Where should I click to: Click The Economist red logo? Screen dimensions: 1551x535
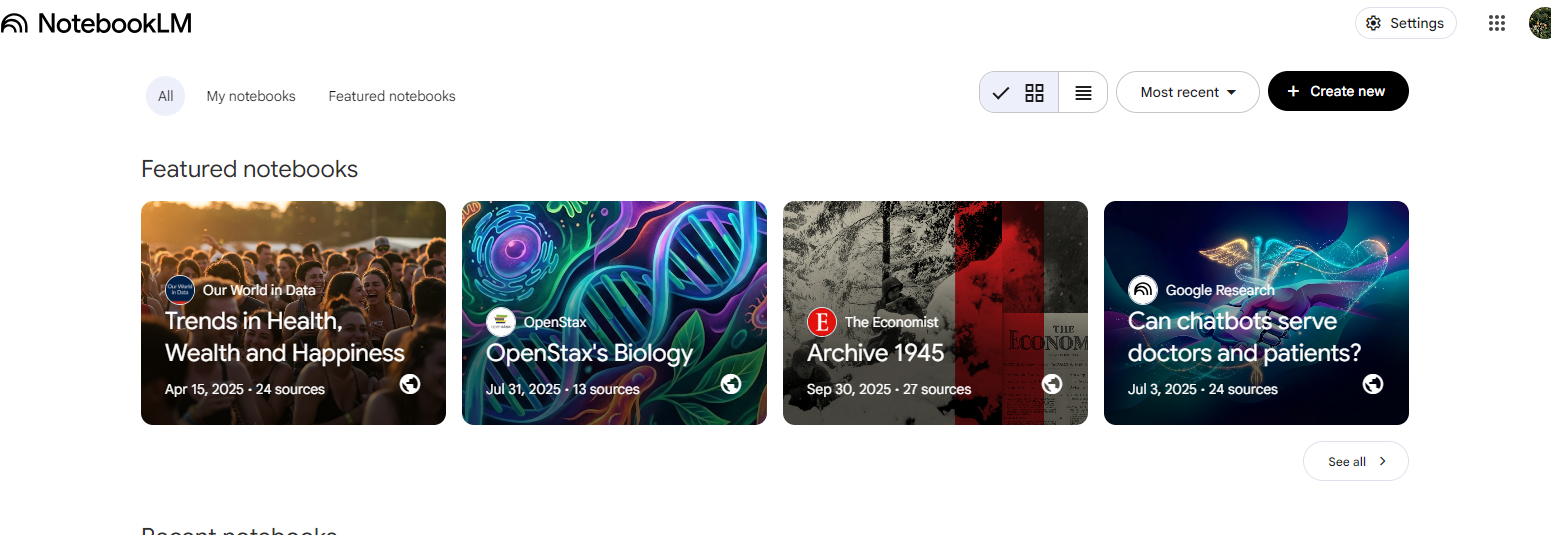[x=821, y=322]
